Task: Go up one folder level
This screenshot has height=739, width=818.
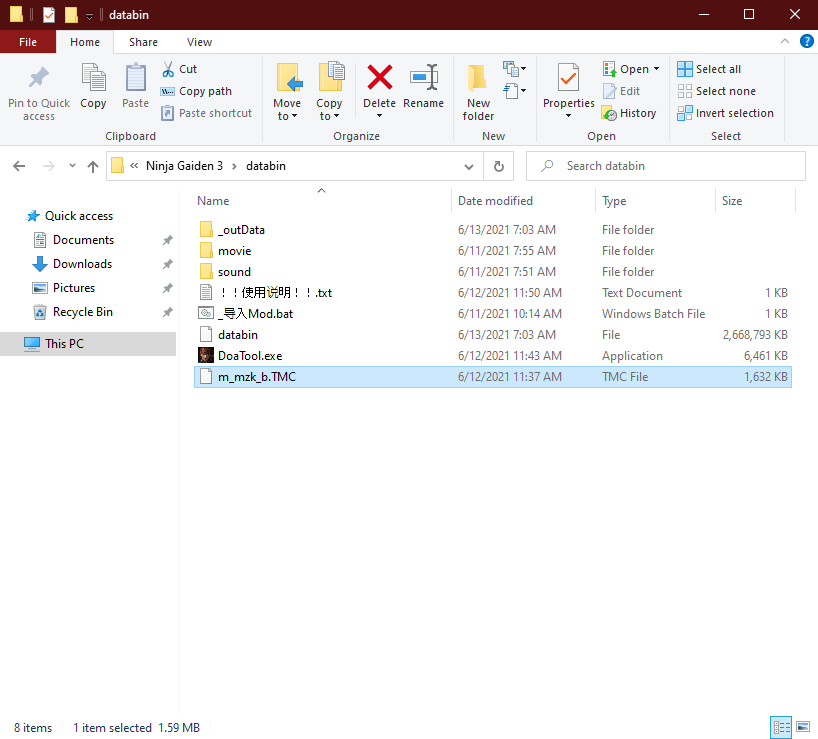Action: [x=93, y=166]
